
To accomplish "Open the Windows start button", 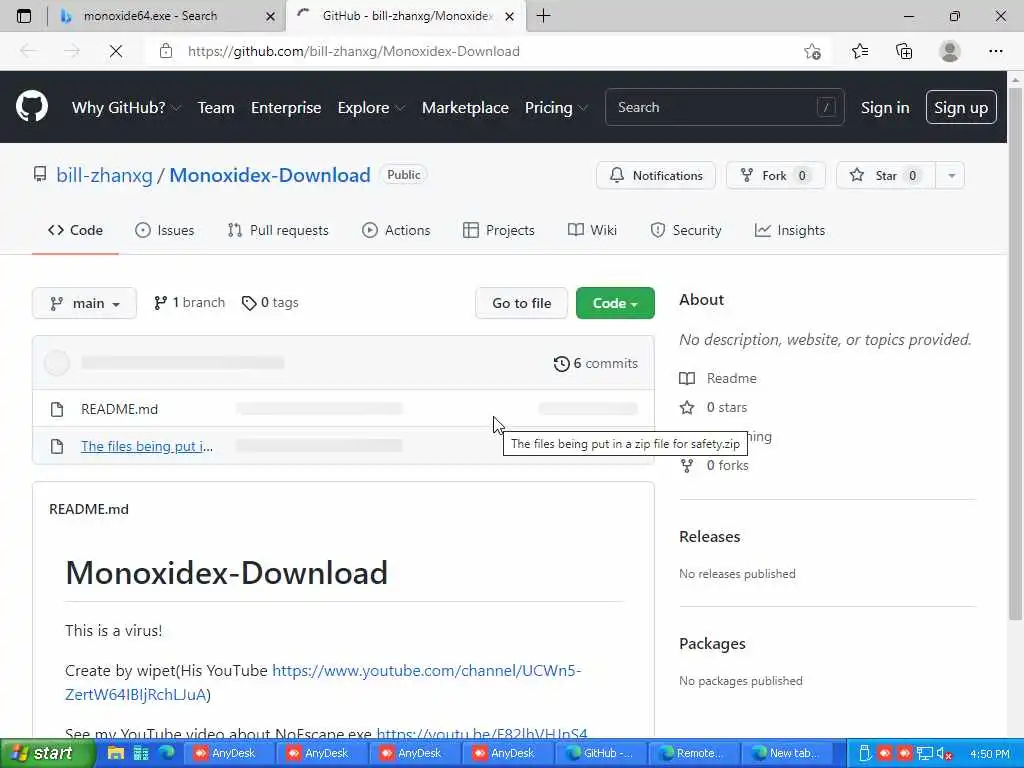I will (47, 753).
